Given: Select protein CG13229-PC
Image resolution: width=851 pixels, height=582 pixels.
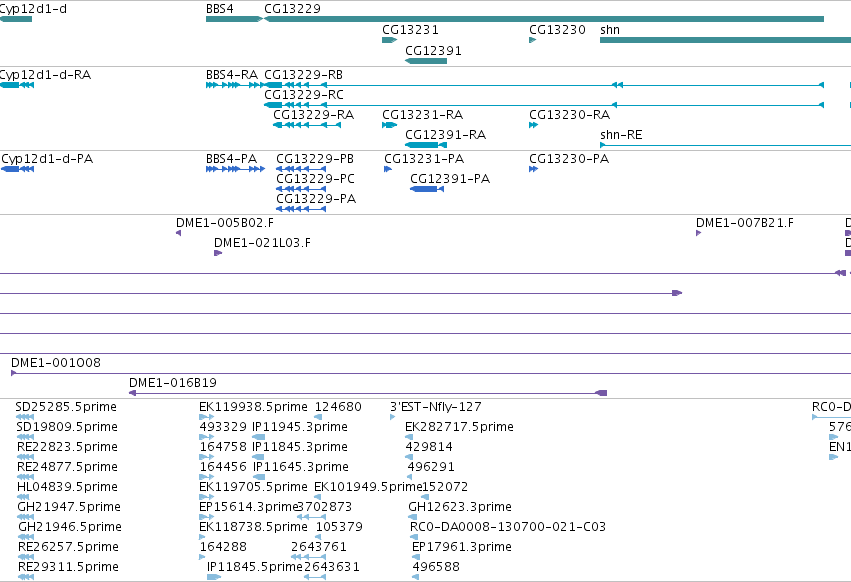Looking at the screenshot, I should tap(301, 189).
